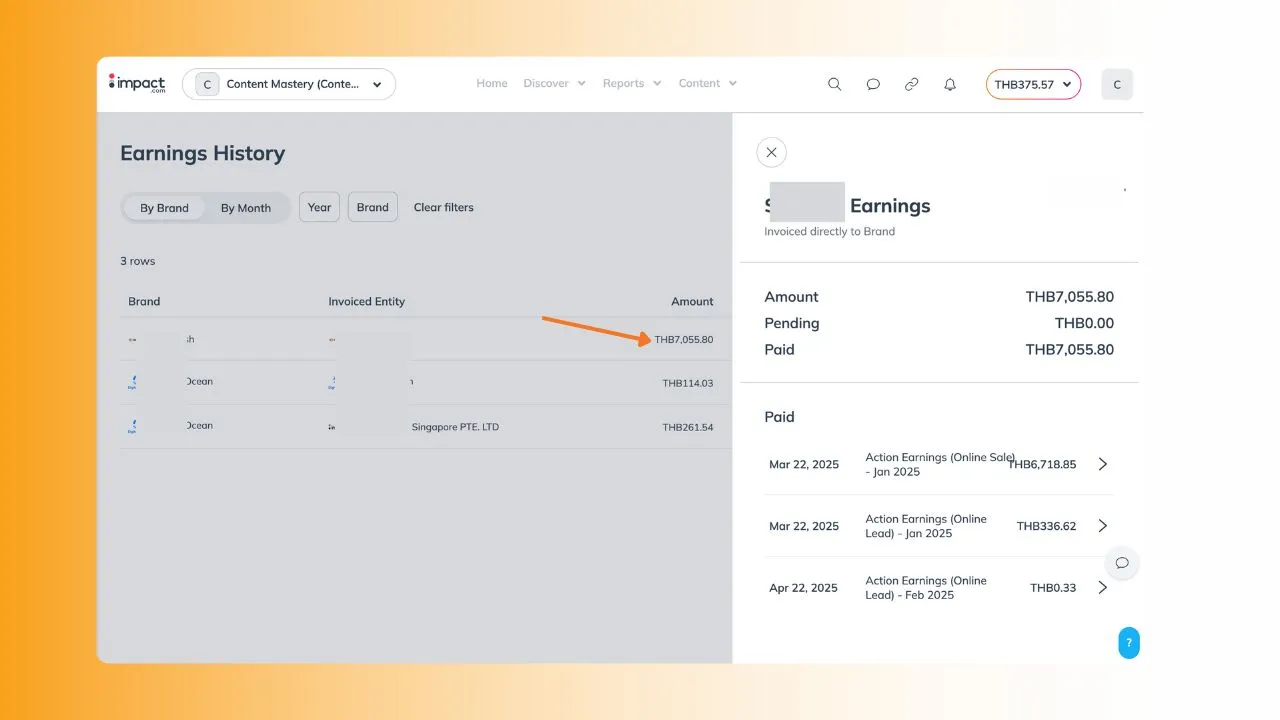Close the Earnings detail panel
This screenshot has height=720, width=1280.
(x=771, y=152)
